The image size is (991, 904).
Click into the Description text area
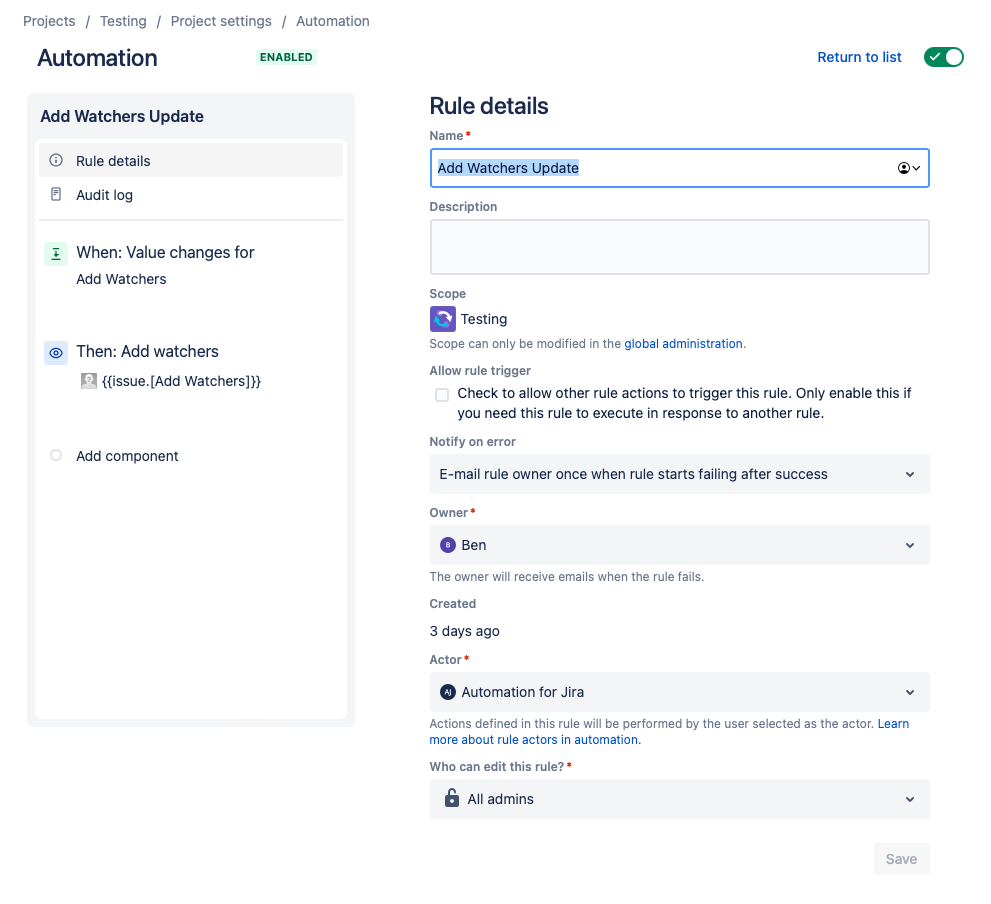679,247
